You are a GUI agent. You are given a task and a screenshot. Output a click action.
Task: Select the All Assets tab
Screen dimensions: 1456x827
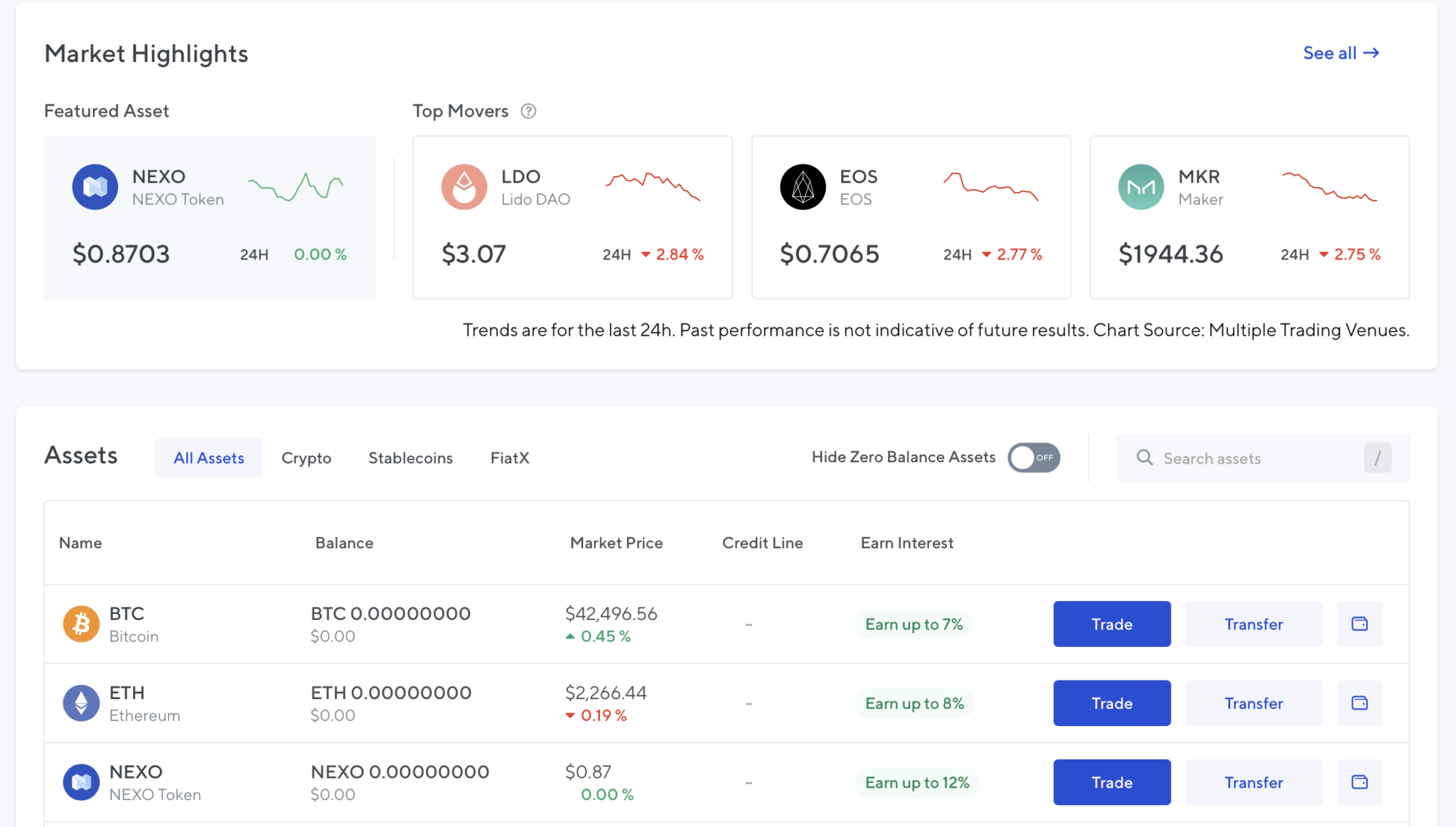209,457
